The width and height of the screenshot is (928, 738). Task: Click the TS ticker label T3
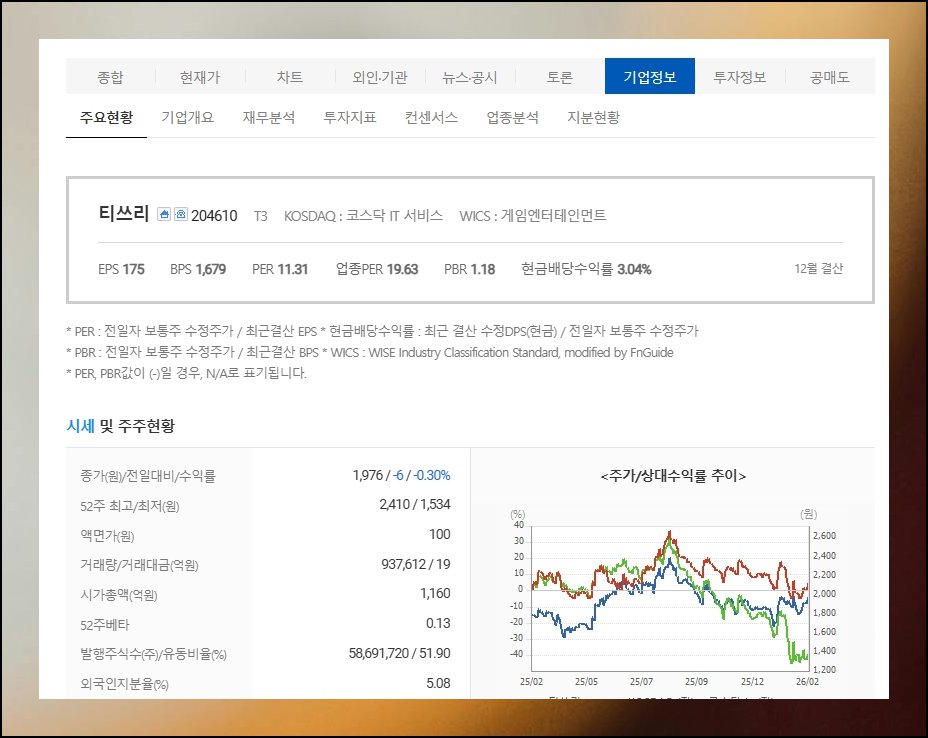[x=260, y=217]
